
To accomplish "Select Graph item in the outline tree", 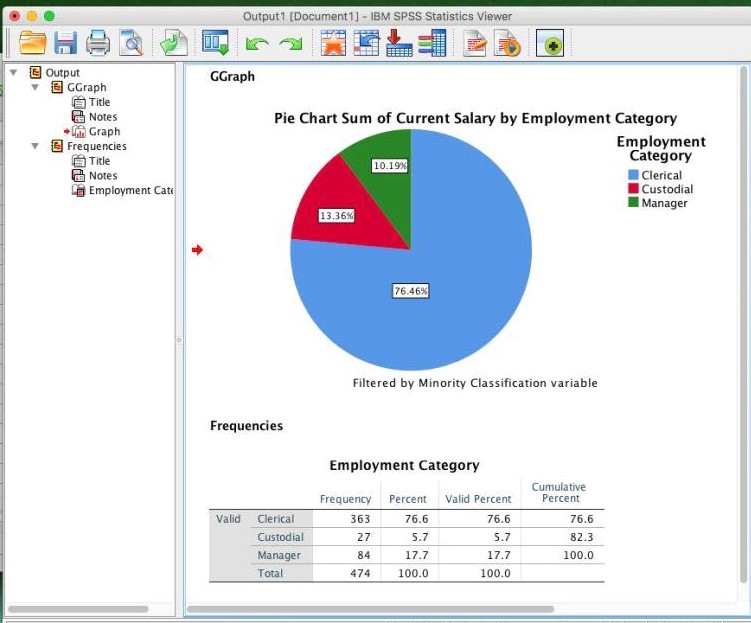I will 103,132.
